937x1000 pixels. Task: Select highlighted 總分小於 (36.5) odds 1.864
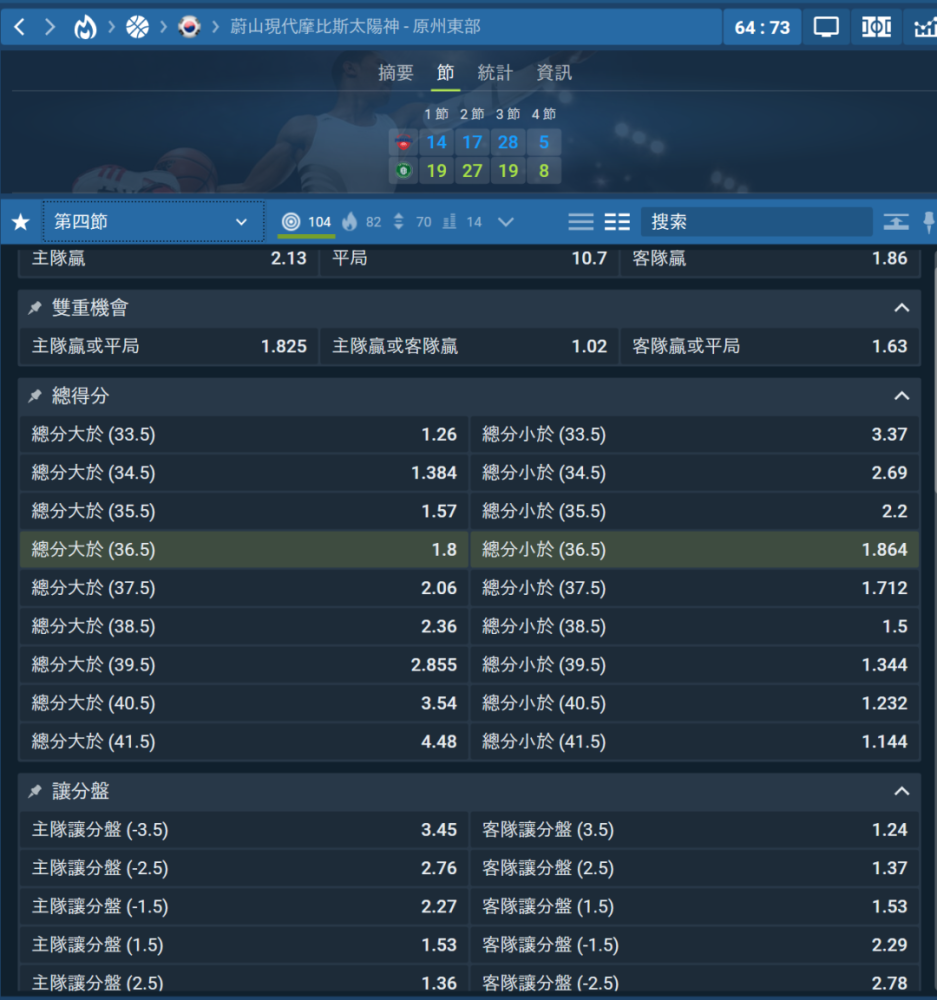point(695,550)
